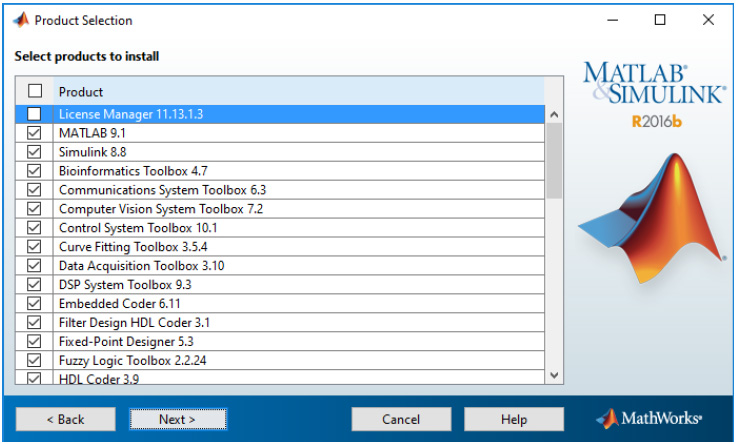The height and width of the screenshot is (444, 736).
Task: Check the License Manager 11.13.1.3 checkbox
Action: pos(34,114)
